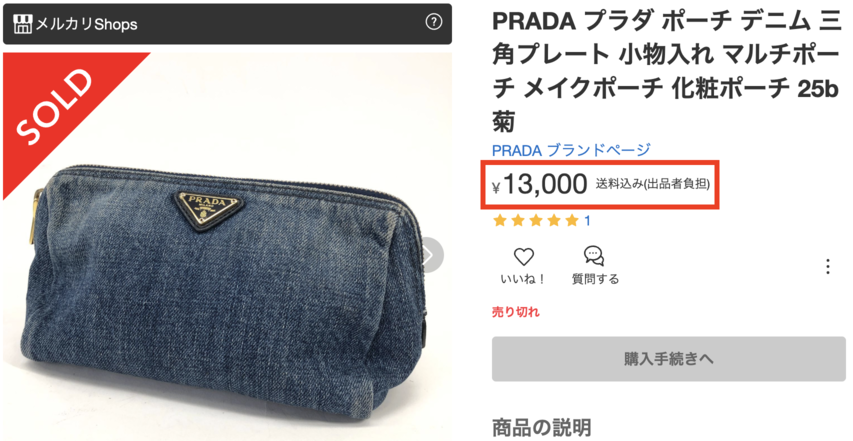Click the いいね! label under the heart

523,279
